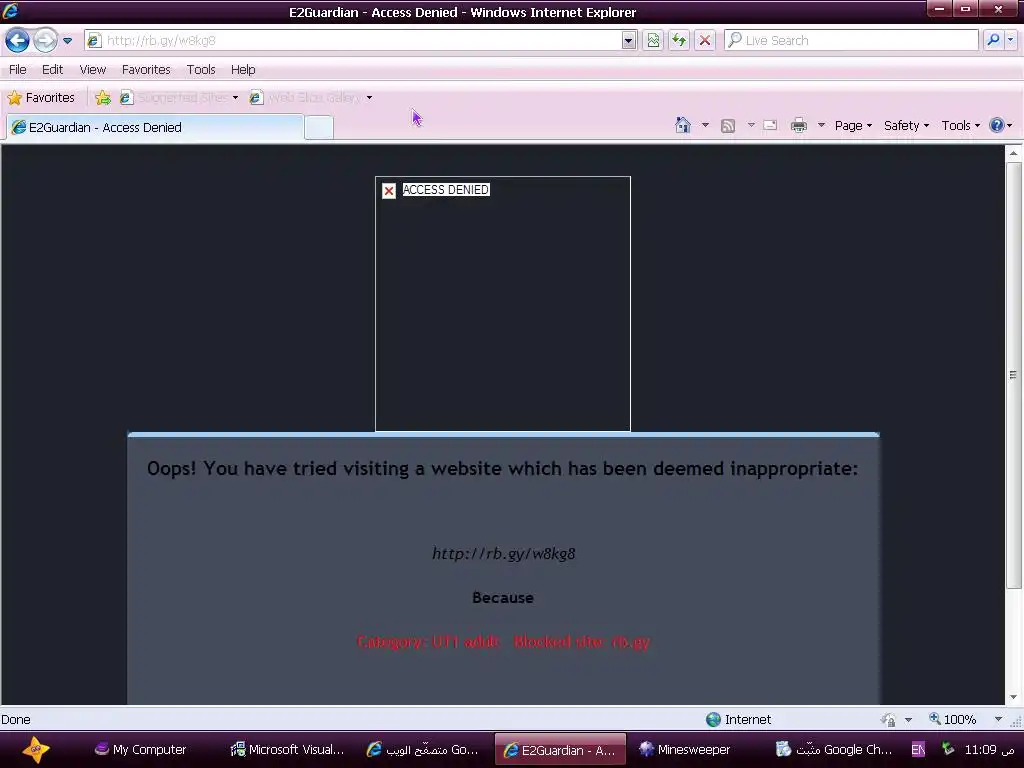Switch to Google Ch... installer taskbar window
Image resolution: width=1024 pixels, height=768 pixels.
point(833,750)
